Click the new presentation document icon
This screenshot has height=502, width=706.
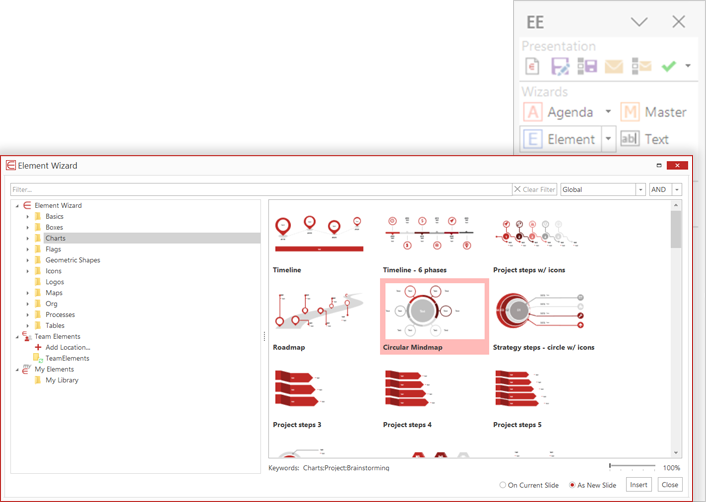[533, 67]
